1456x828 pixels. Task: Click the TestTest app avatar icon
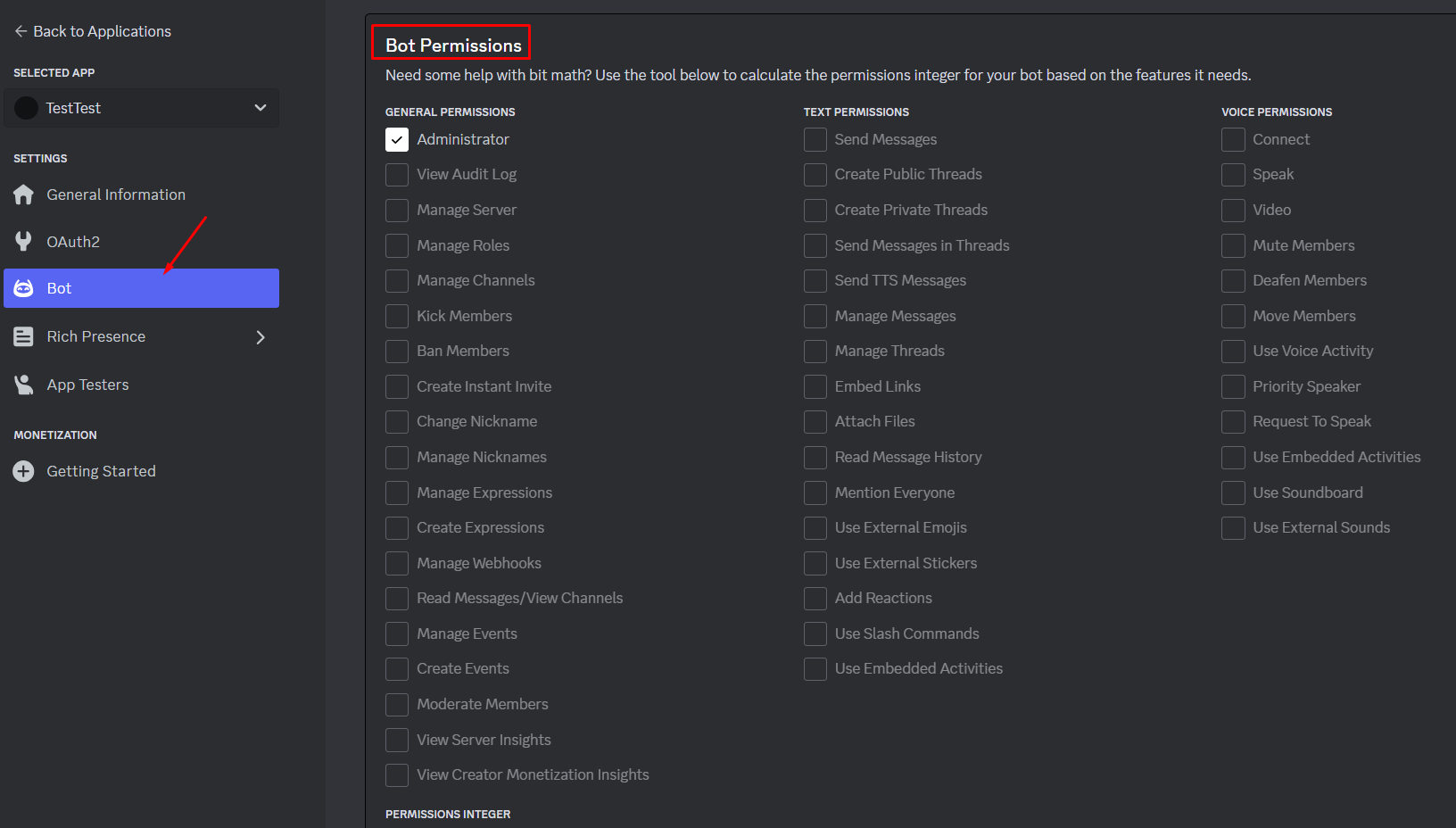click(x=27, y=108)
